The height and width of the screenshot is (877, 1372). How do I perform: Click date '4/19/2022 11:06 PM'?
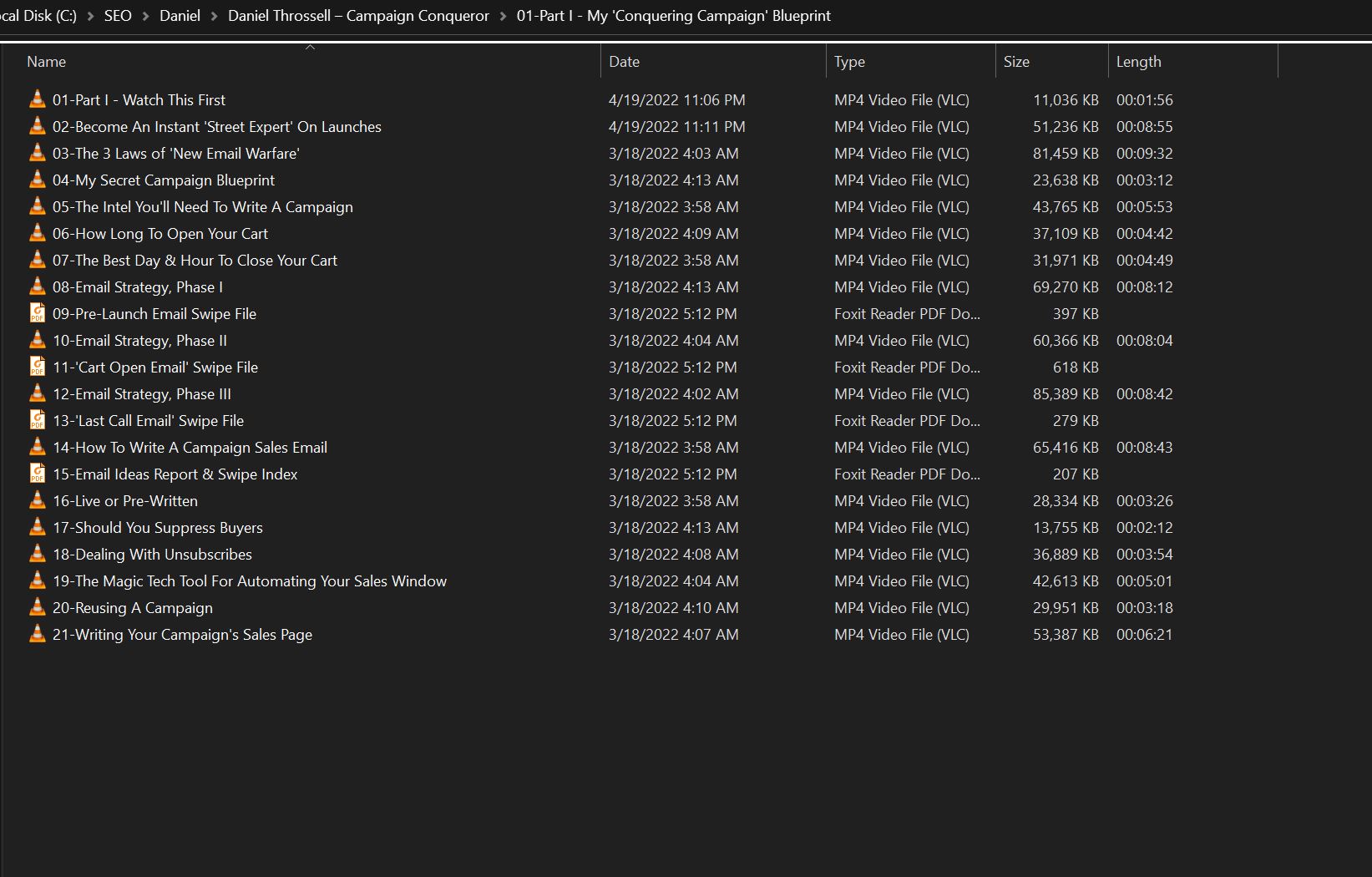point(677,99)
